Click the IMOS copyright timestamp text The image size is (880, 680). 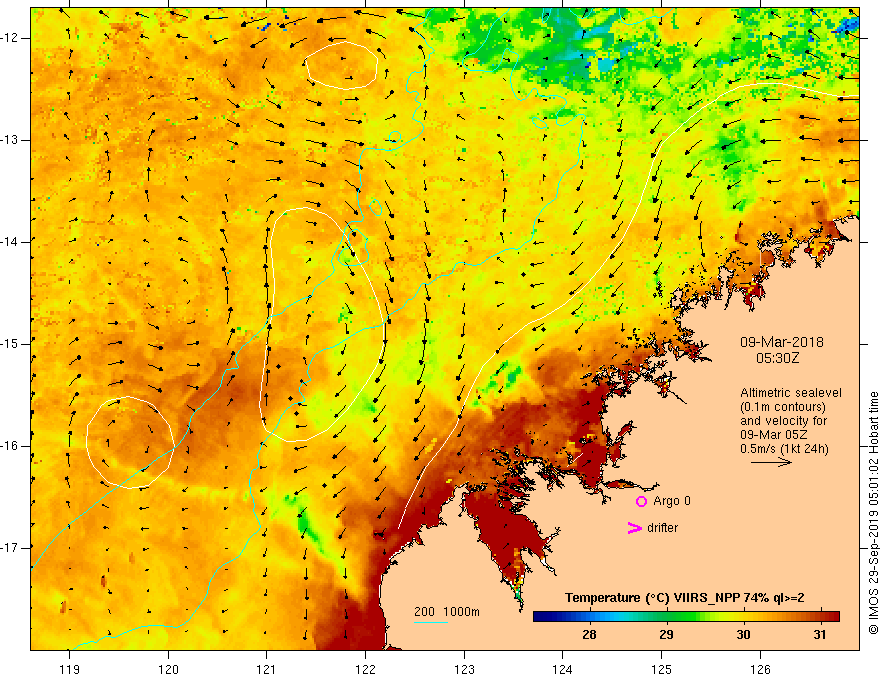click(873, 513)
